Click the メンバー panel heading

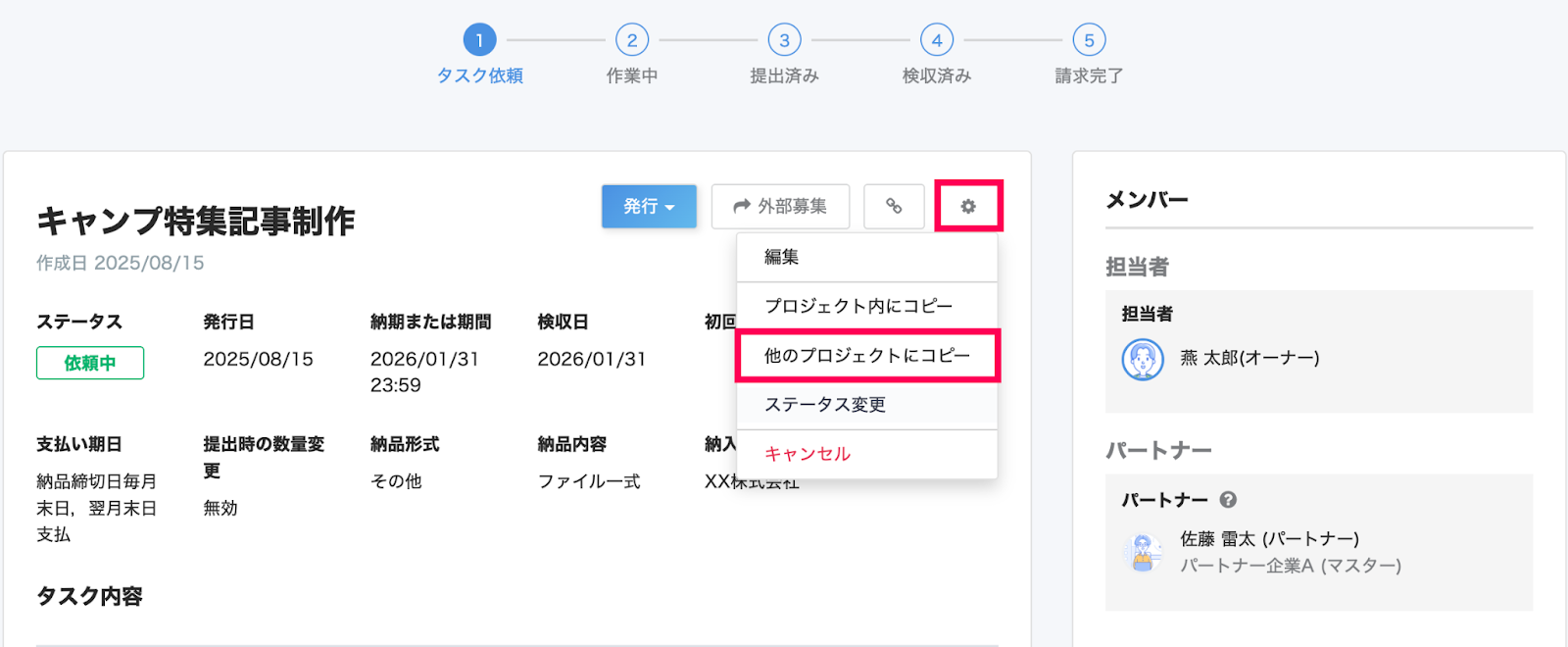pos(1147,200)
